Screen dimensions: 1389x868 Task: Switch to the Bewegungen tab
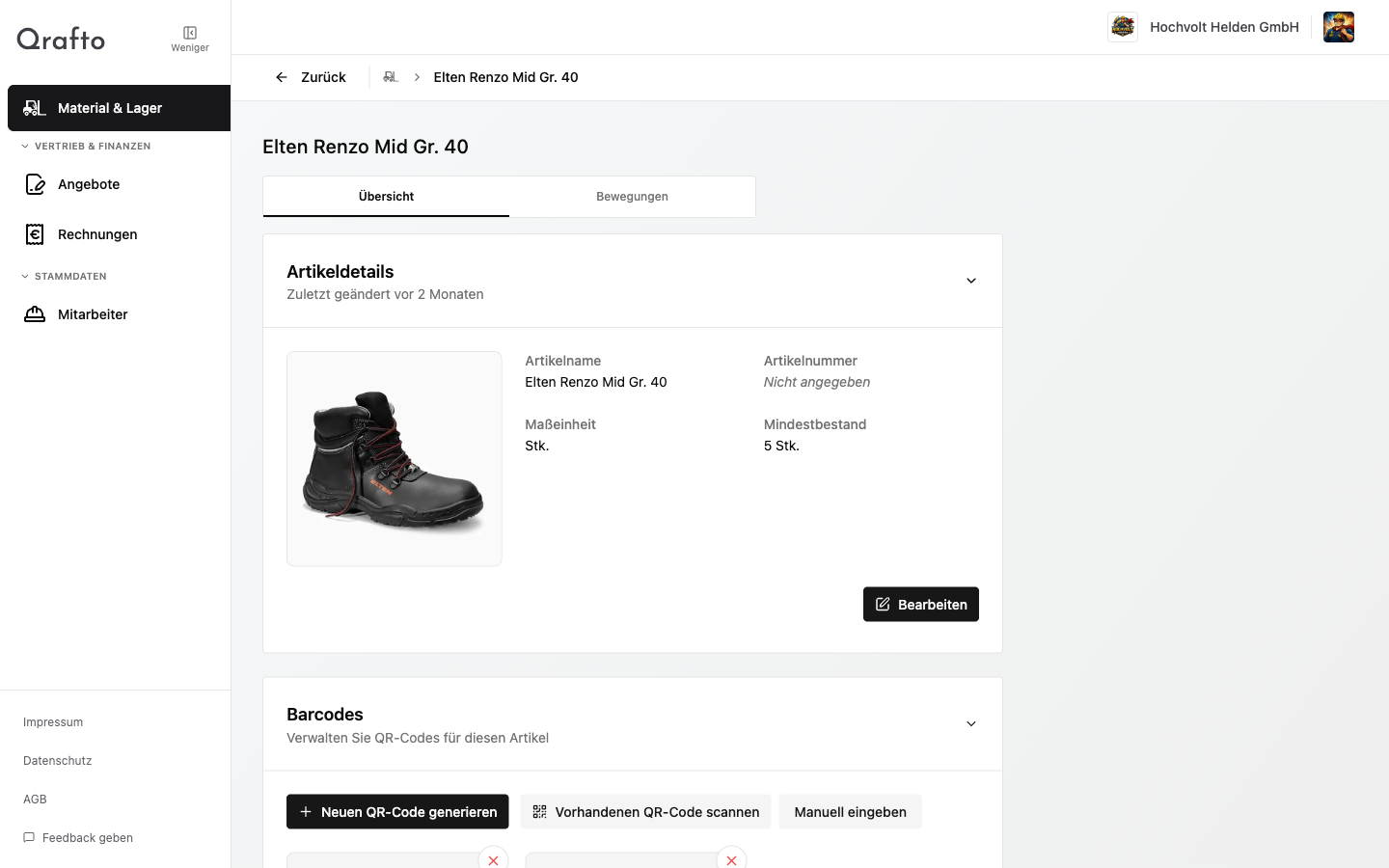pos(632,197)
